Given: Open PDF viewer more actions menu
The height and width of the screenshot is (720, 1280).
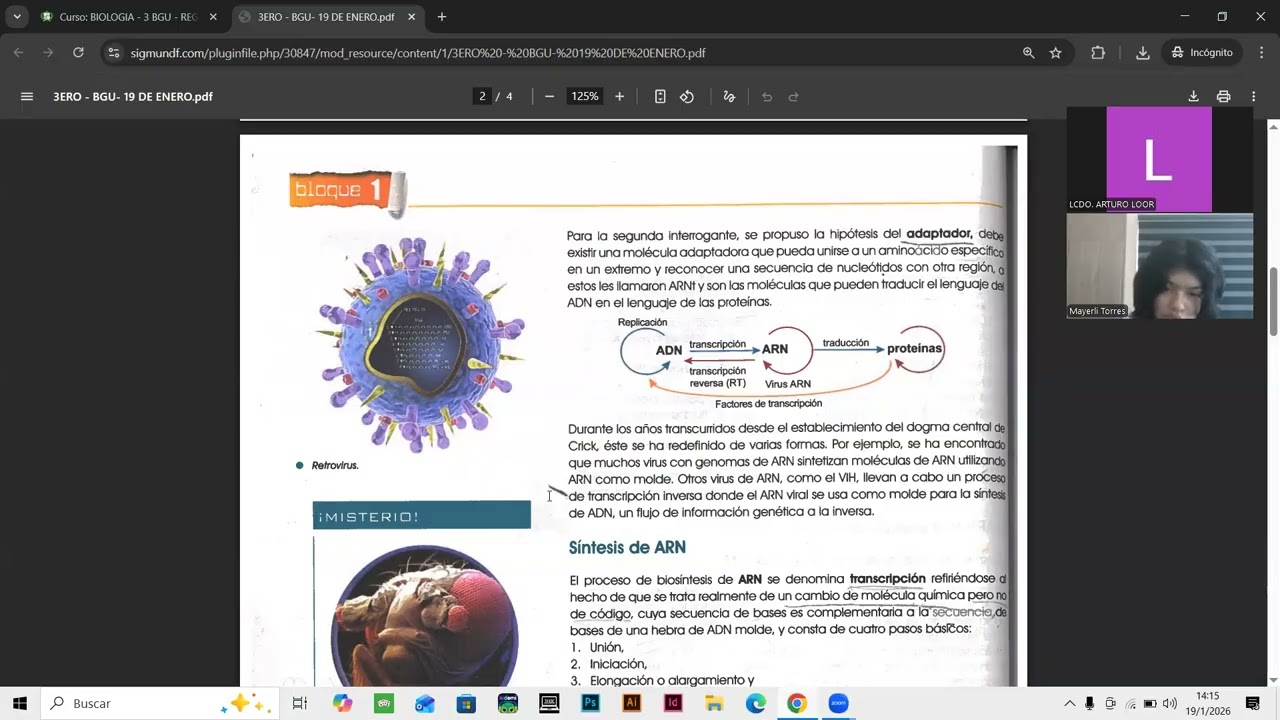Looking at the screenshot, I should click(x=1253, y=97).
